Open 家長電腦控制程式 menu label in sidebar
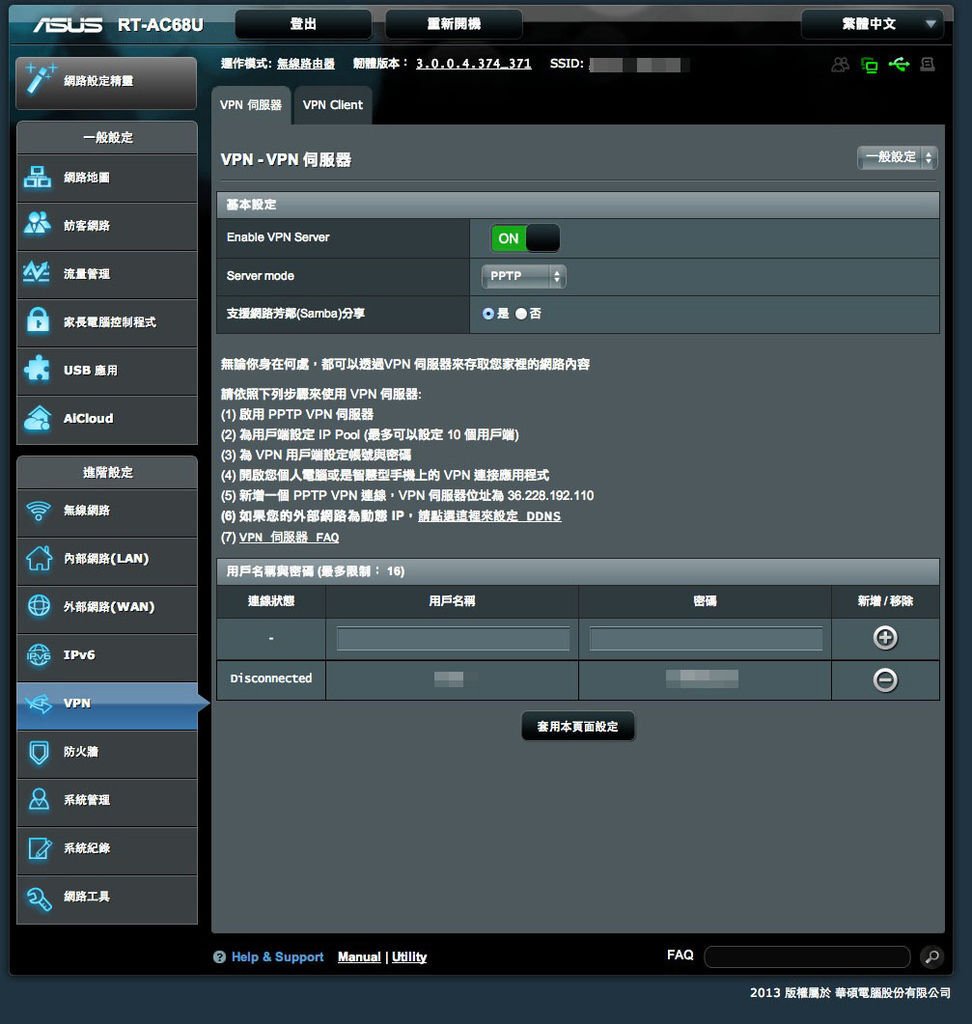The width and height of the screenshot is (972, 1024). pos(110,322)
